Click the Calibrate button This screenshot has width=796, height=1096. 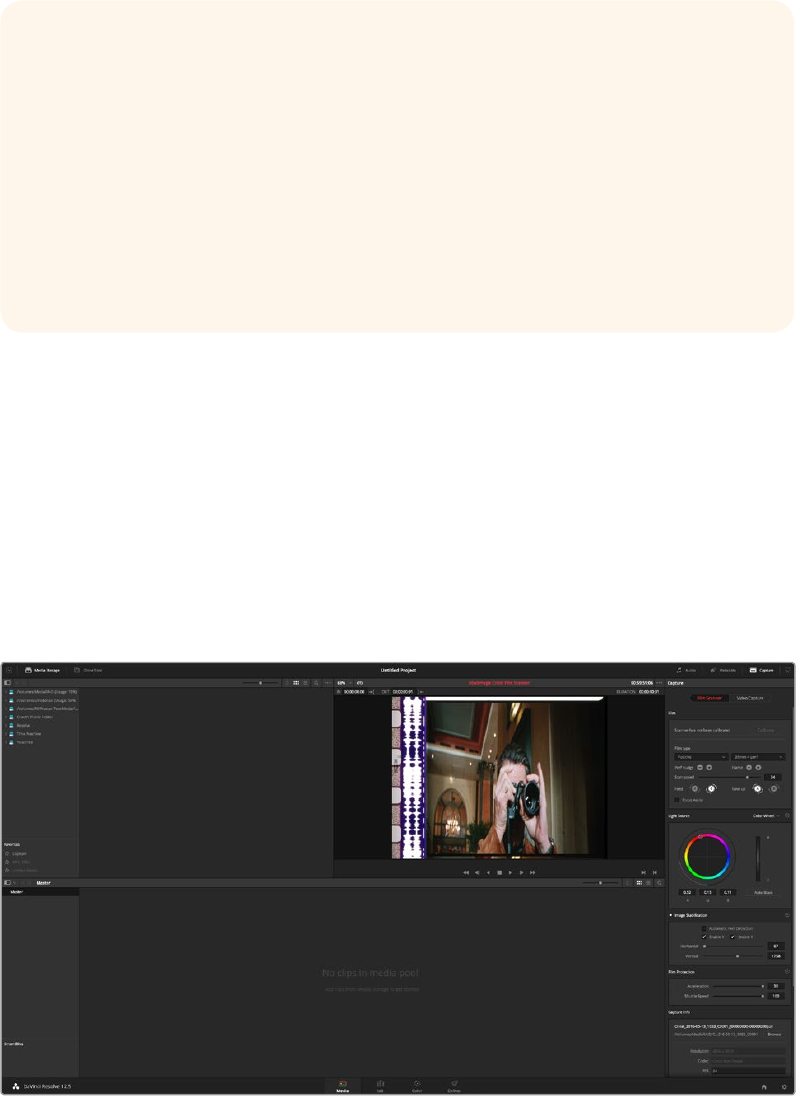click(765, 730)
